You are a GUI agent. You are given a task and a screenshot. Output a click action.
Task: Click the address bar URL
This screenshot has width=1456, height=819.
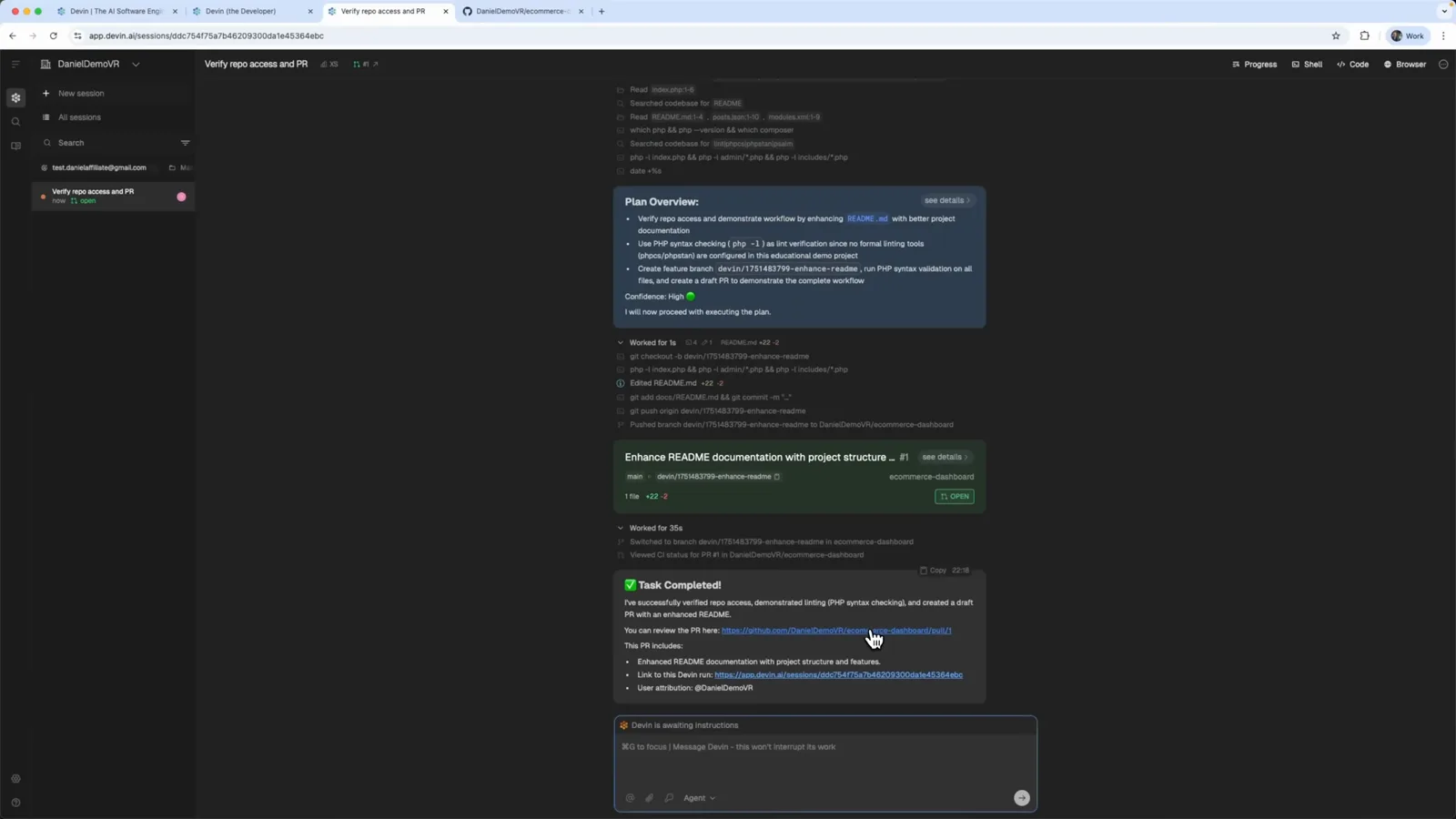click(207, 36)
